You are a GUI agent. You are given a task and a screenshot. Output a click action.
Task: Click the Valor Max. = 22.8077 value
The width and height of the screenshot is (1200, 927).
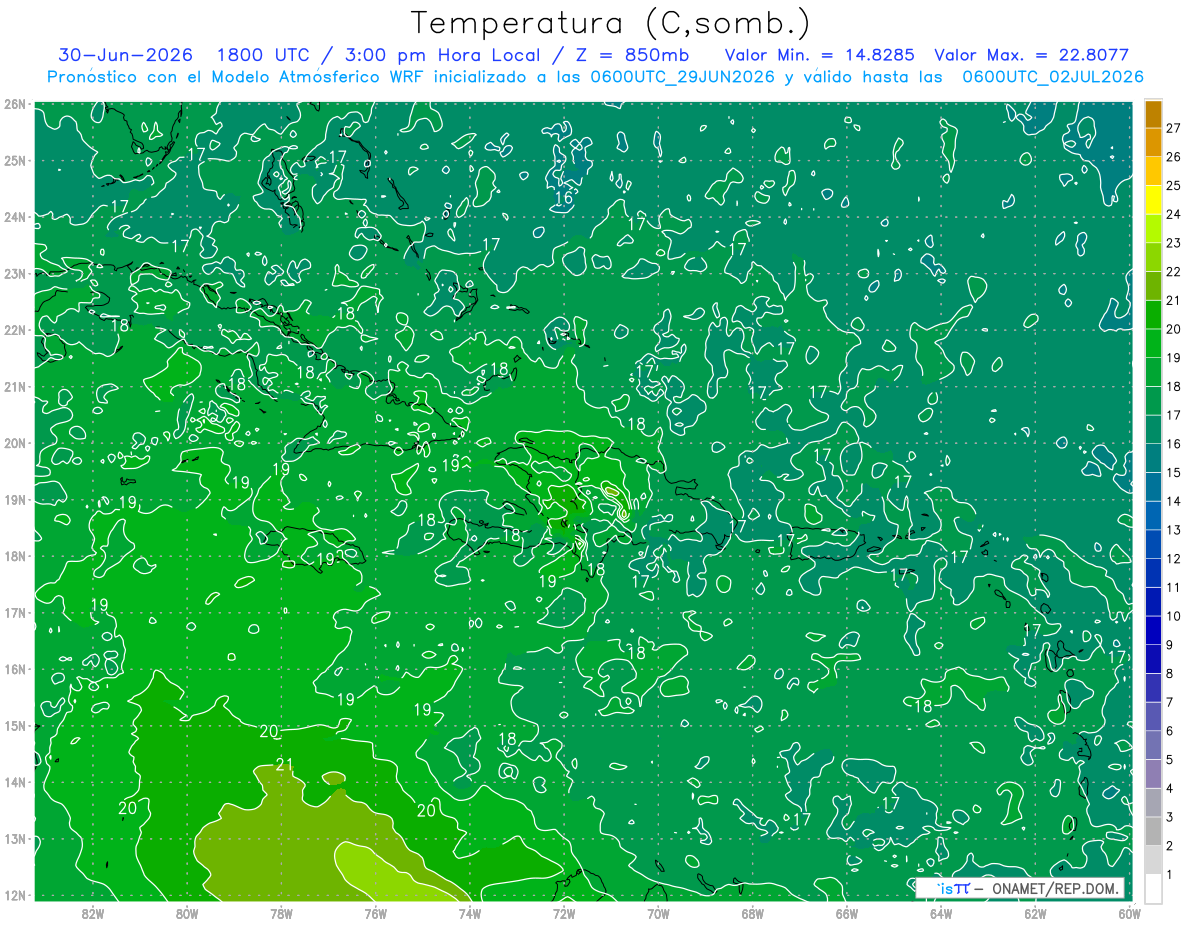point(1031,55)
